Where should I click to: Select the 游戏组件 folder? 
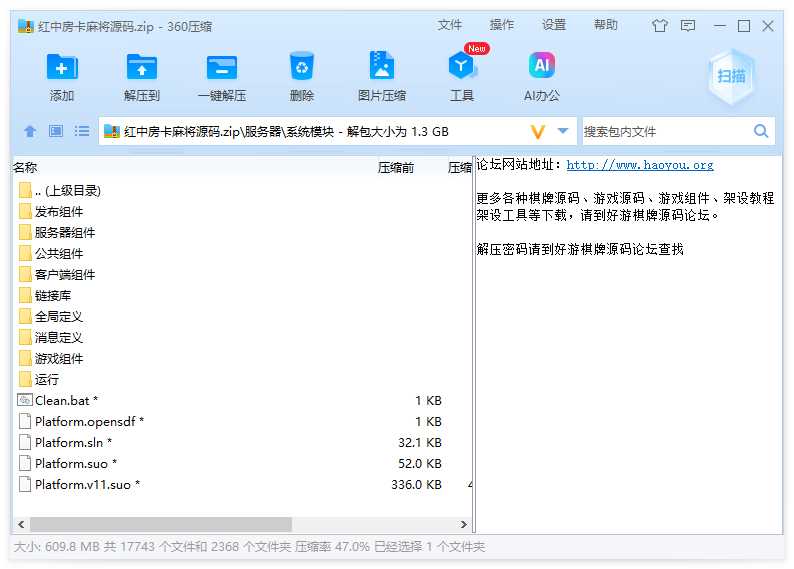[242, 358]
